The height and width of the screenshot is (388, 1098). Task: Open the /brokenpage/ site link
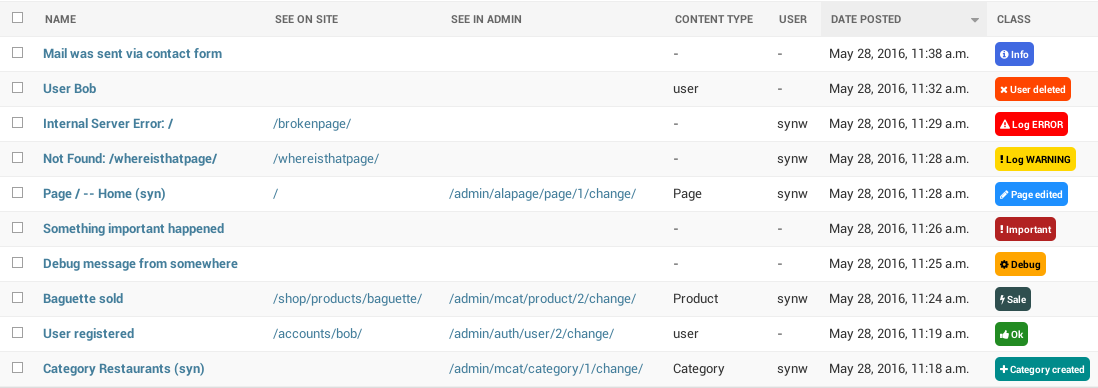coord(312,124)
